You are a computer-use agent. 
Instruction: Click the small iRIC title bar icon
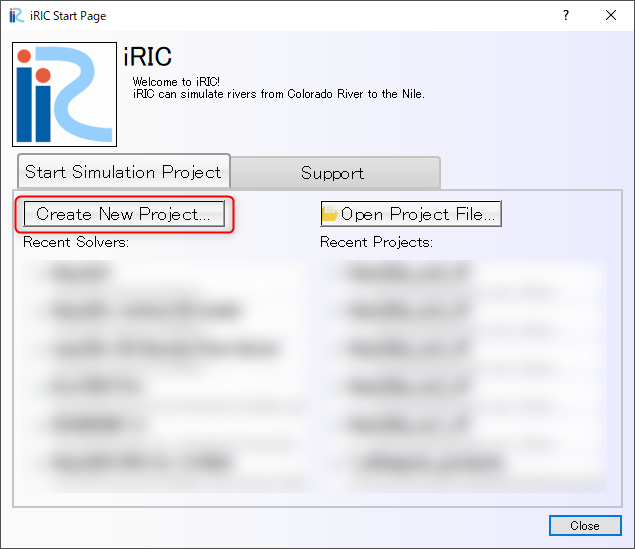(x=17, y=15)
